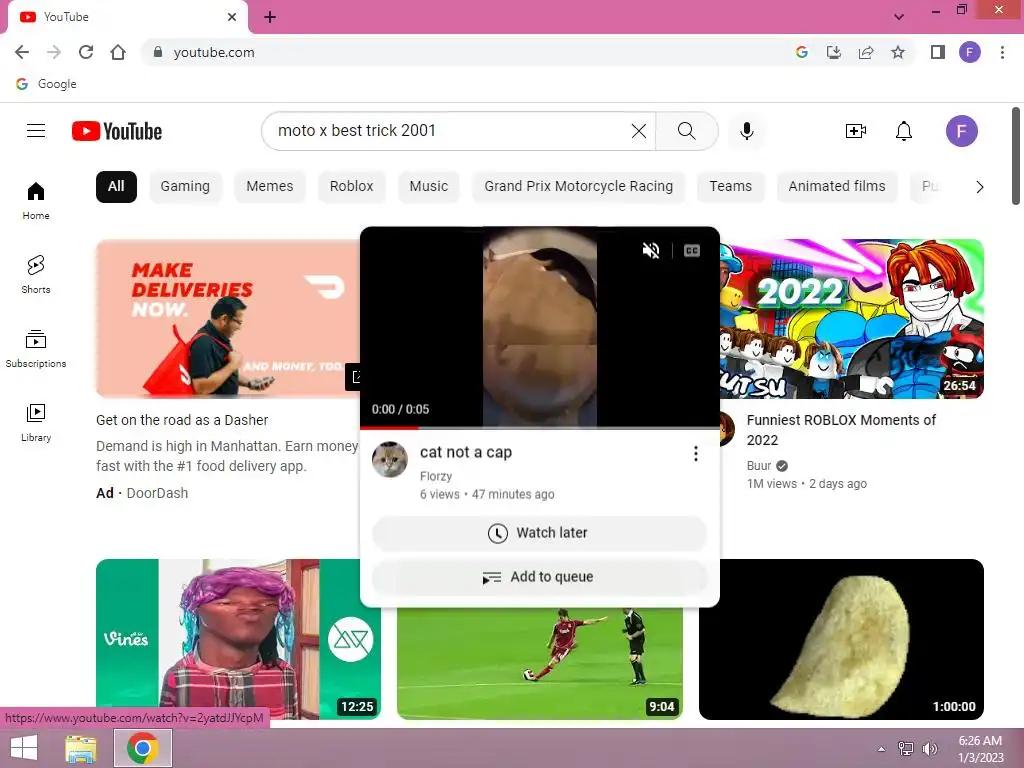
Task: Open the Chrome three-dot menu
Action: pos(1002,52)
